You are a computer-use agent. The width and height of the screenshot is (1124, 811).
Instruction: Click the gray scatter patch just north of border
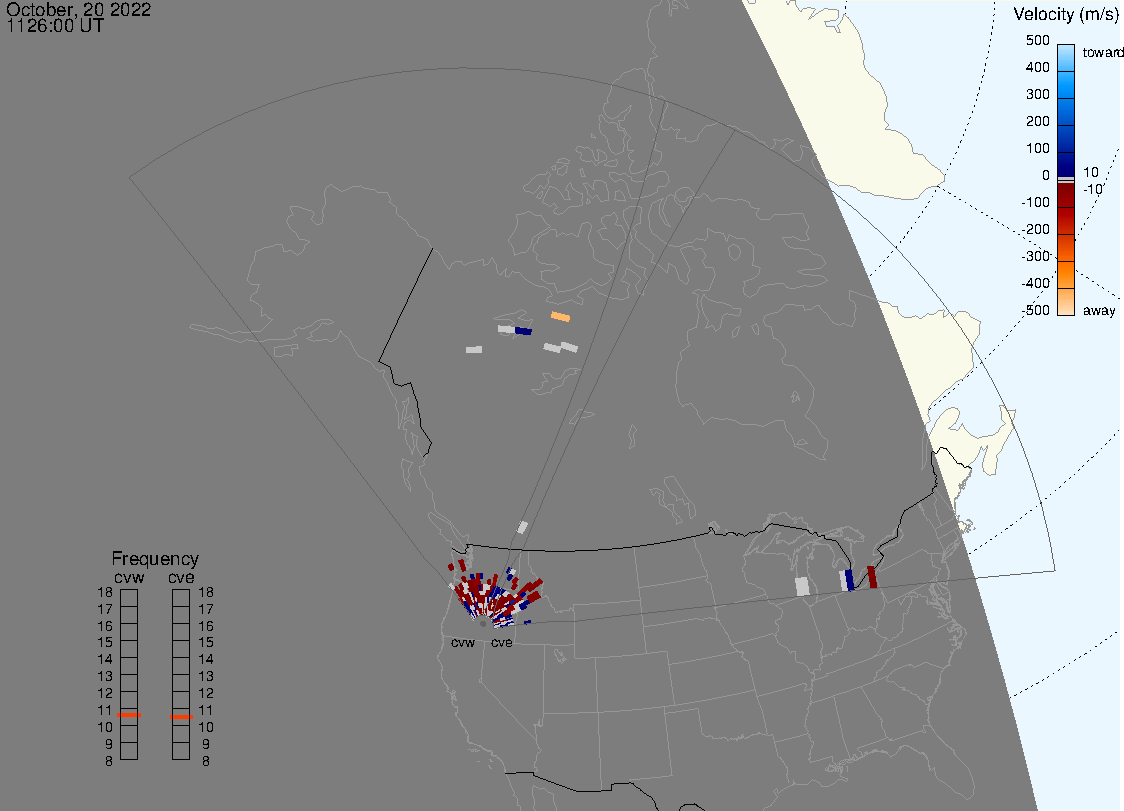(523, 528)
